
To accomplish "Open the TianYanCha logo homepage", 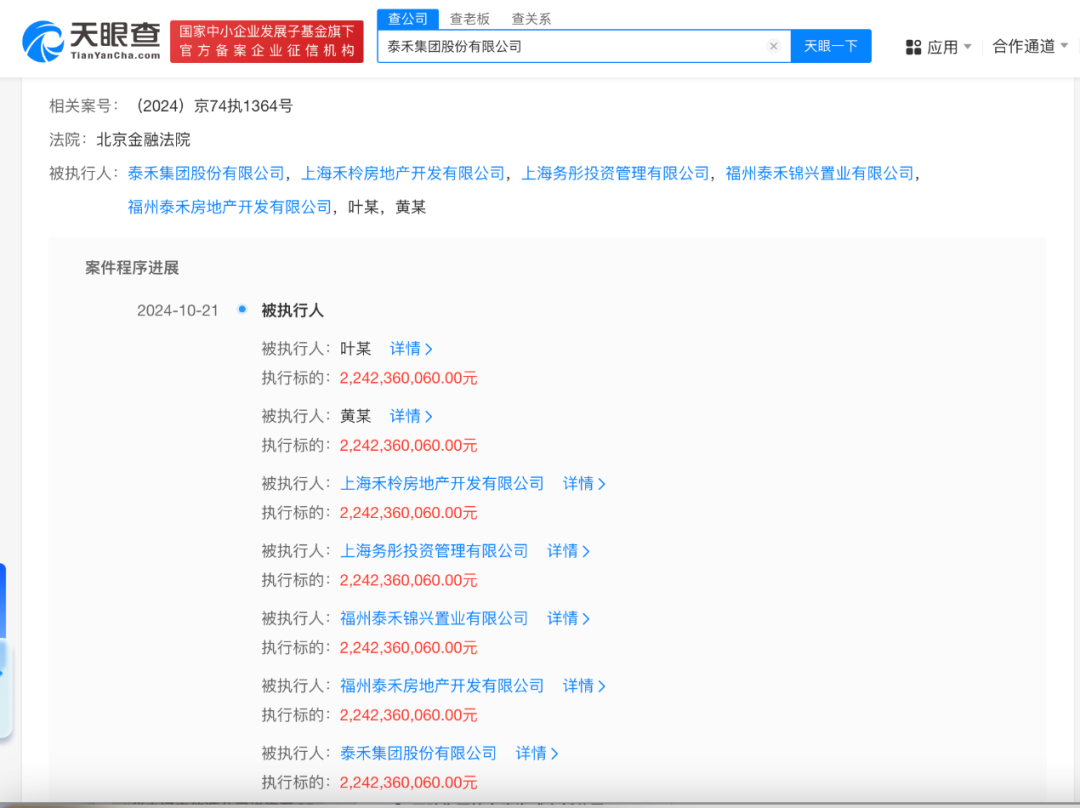I will [x=92, y=41].
